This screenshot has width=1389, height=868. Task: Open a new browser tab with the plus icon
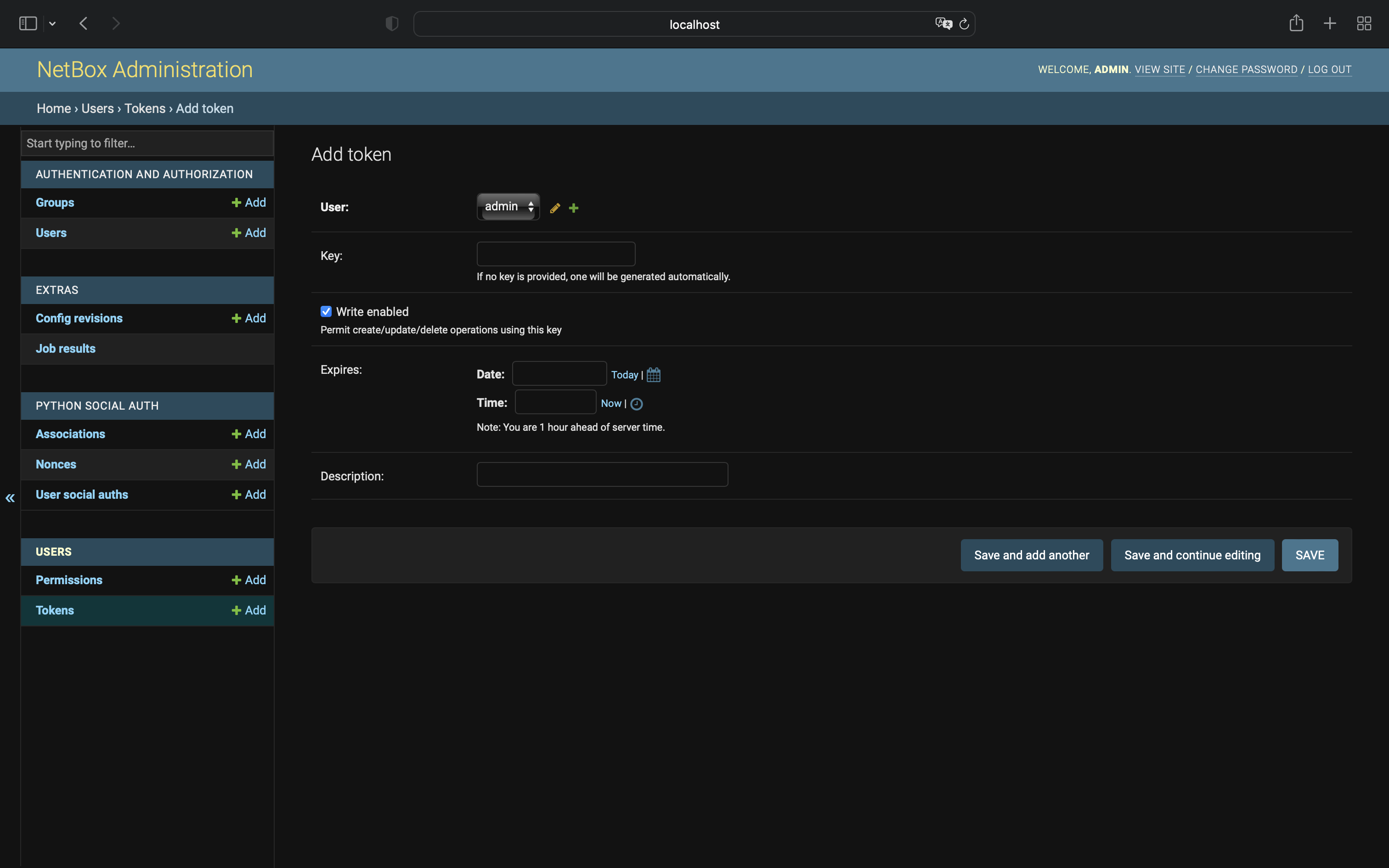coord(1329,23)
